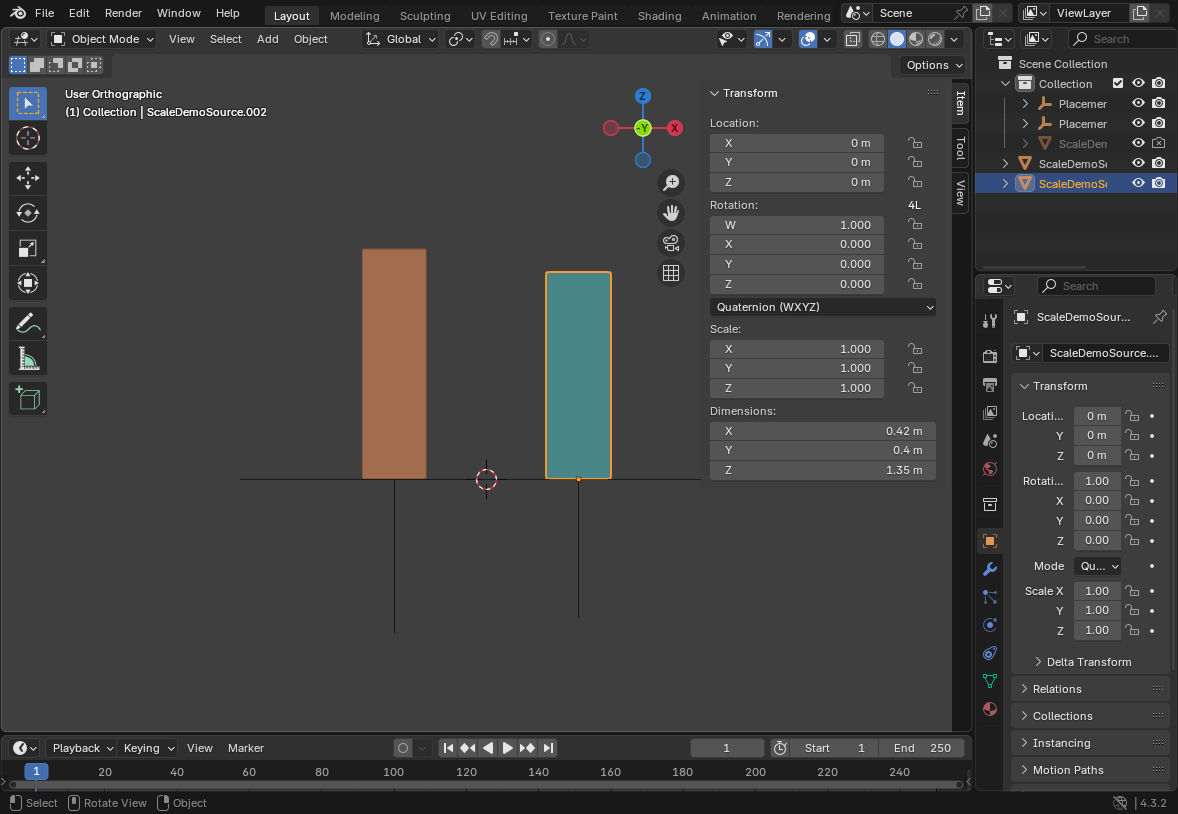The width and height of the screenshot is (1178, 814).
Task: Collapse the Collection tree in outliner
Action: pyautogui.click(x=1005, y=83)
